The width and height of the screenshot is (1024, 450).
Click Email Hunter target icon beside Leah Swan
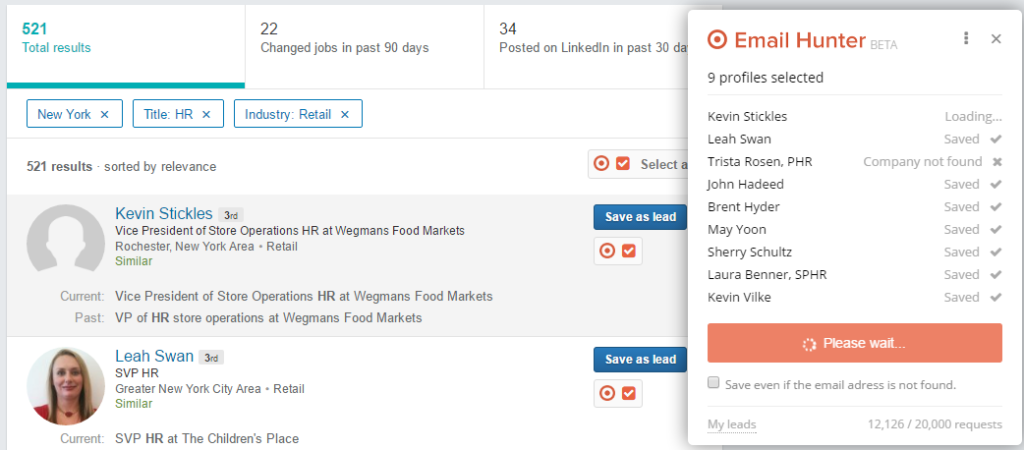[x=607, y=393]
